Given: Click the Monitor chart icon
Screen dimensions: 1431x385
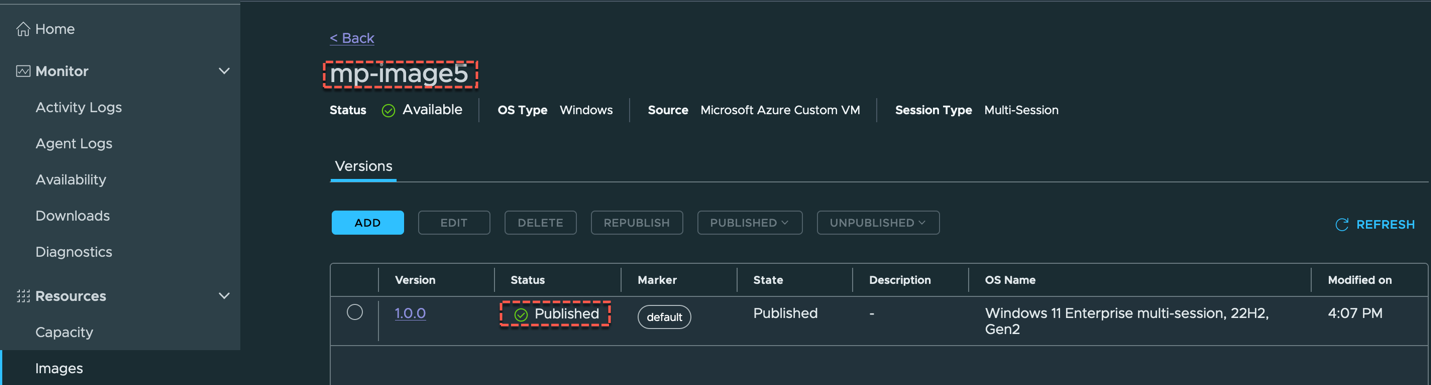Looking at the screenshot, I should 23,71.
